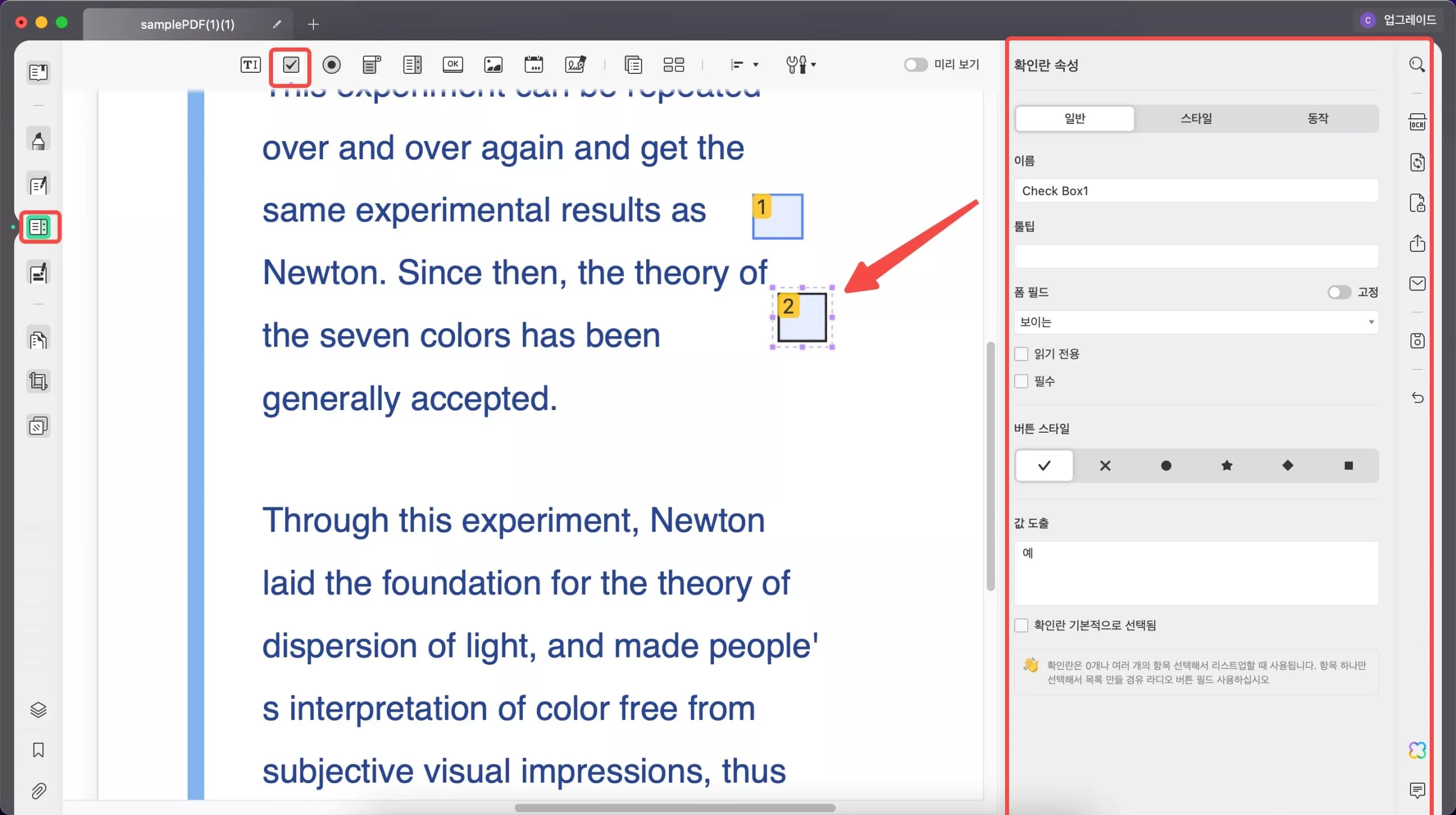Rename tab using the pencil icon
The width and height of the screenshot is (1456, 815).
click(277, 24)
